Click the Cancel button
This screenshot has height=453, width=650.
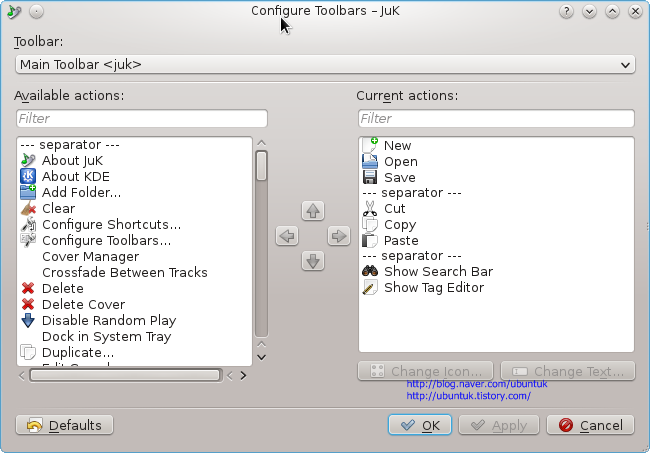tap(590, 425)
